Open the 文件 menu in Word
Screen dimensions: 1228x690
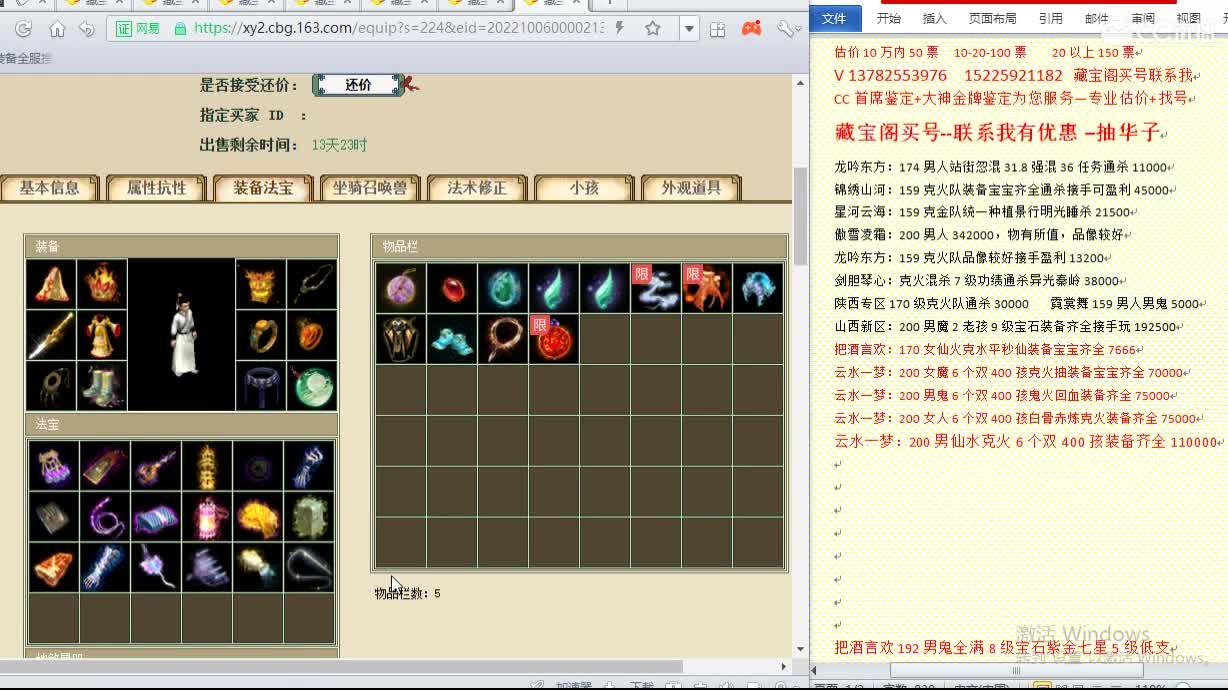(835, 18)
